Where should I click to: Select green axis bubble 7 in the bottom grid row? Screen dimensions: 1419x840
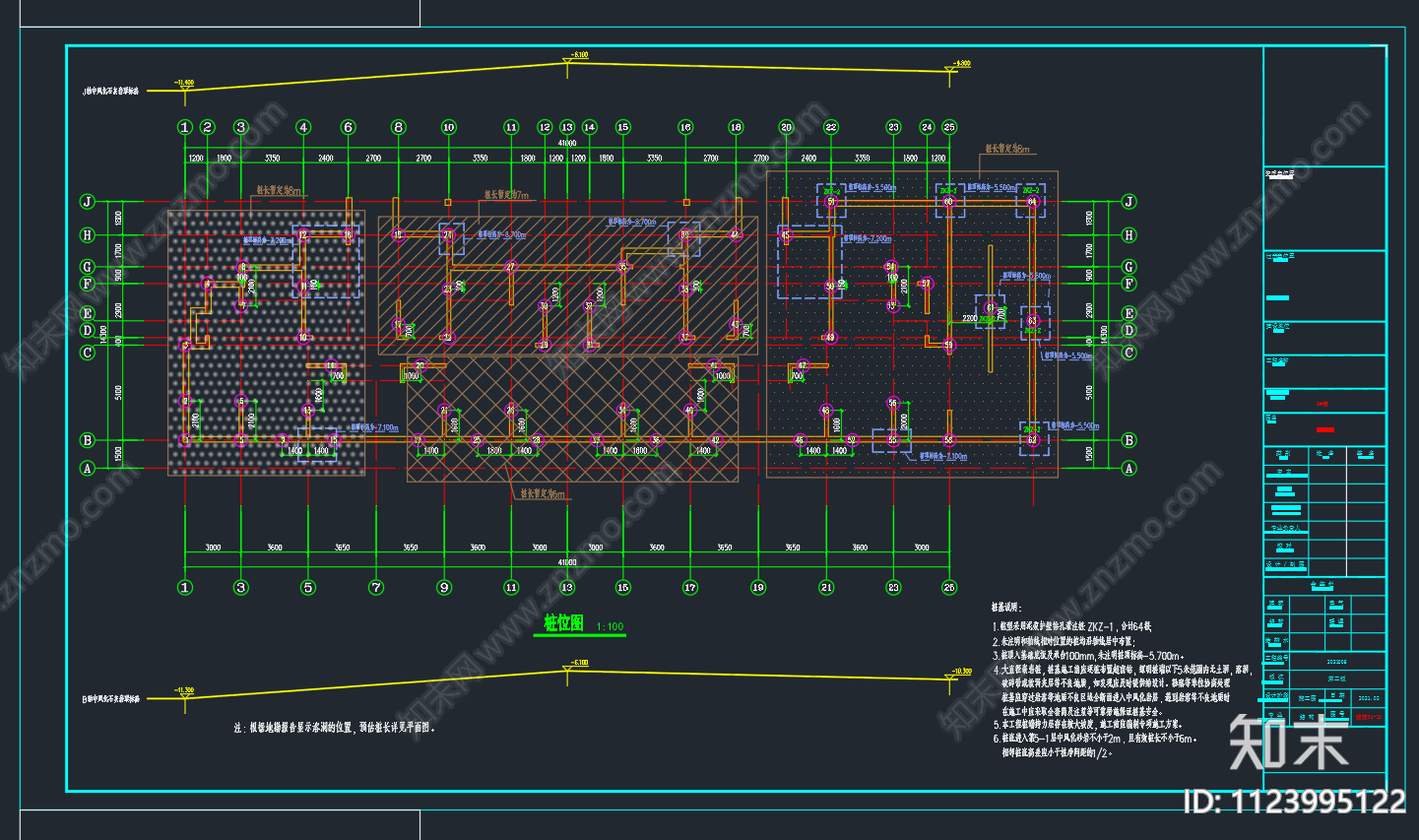375,587
